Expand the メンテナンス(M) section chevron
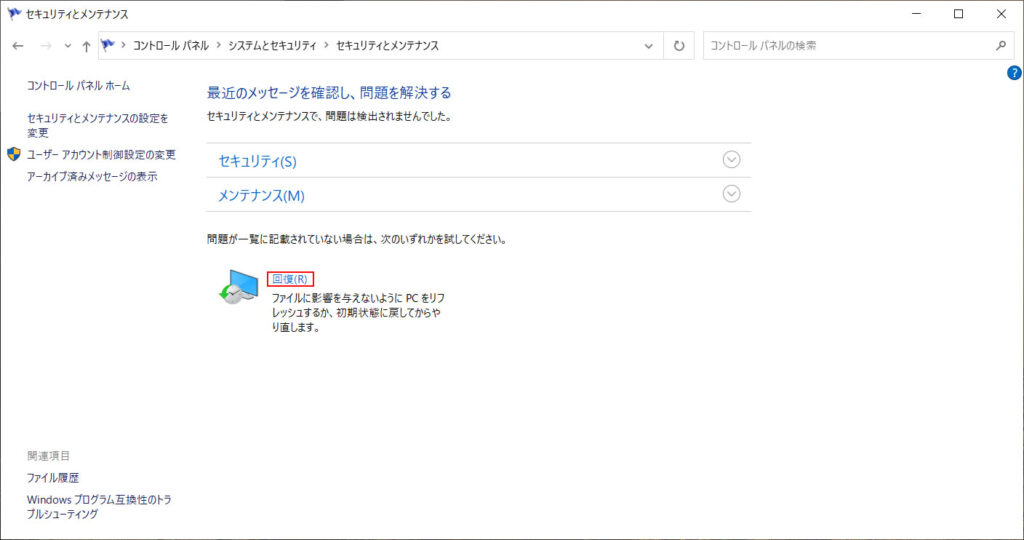The width and height of the screenshot is (1024, 540). pyautogui.click(x=731, y=194)
